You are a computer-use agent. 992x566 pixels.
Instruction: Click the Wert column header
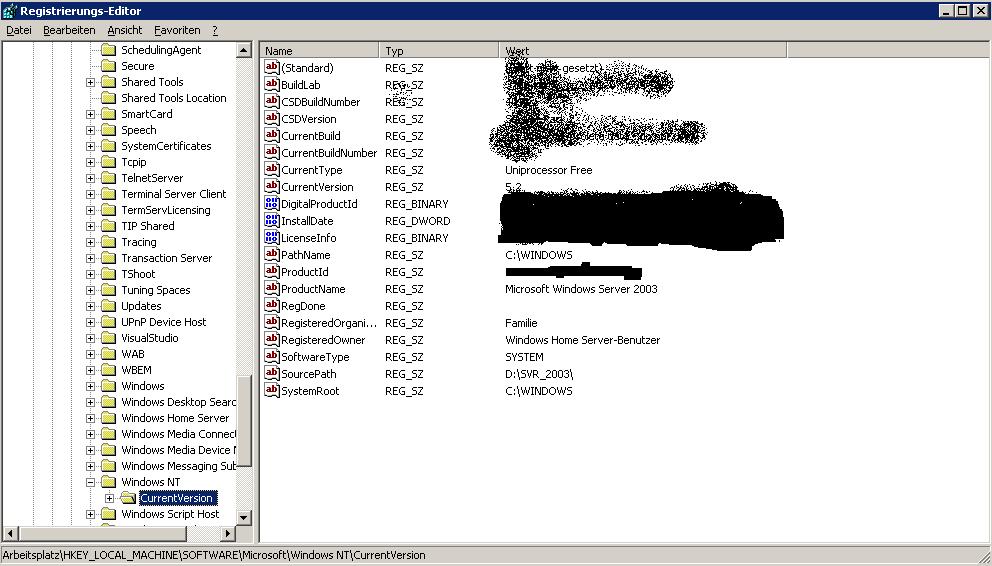coord(643,51)
